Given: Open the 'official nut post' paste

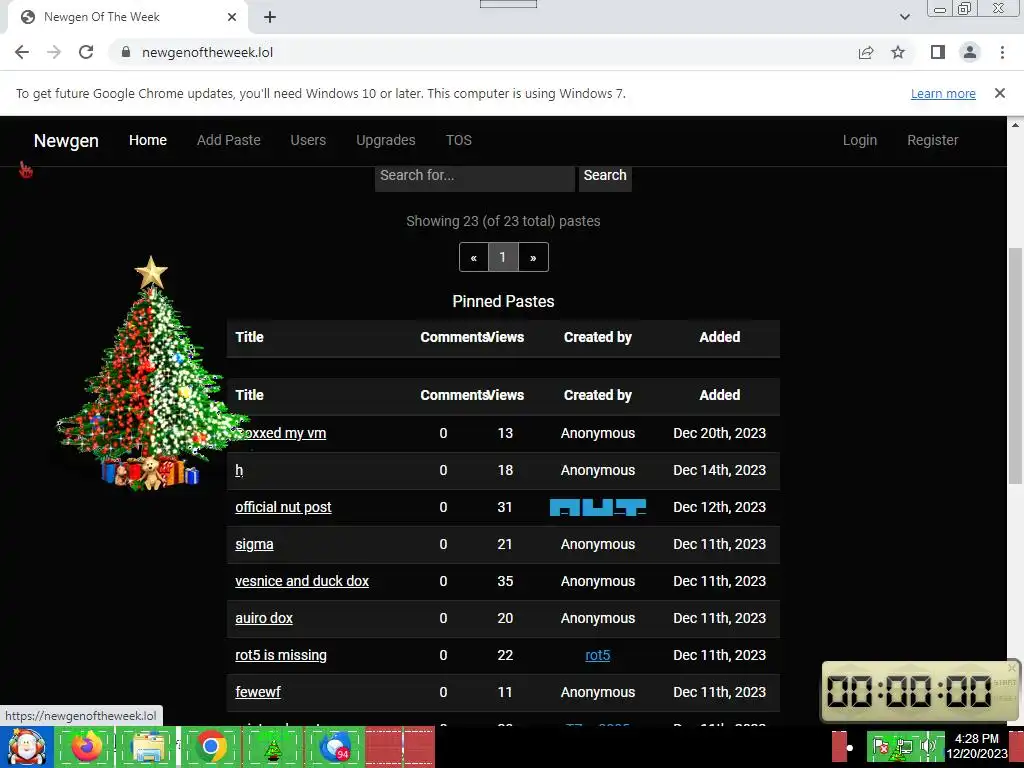Looking at the screenshot, I should [283, 507].
